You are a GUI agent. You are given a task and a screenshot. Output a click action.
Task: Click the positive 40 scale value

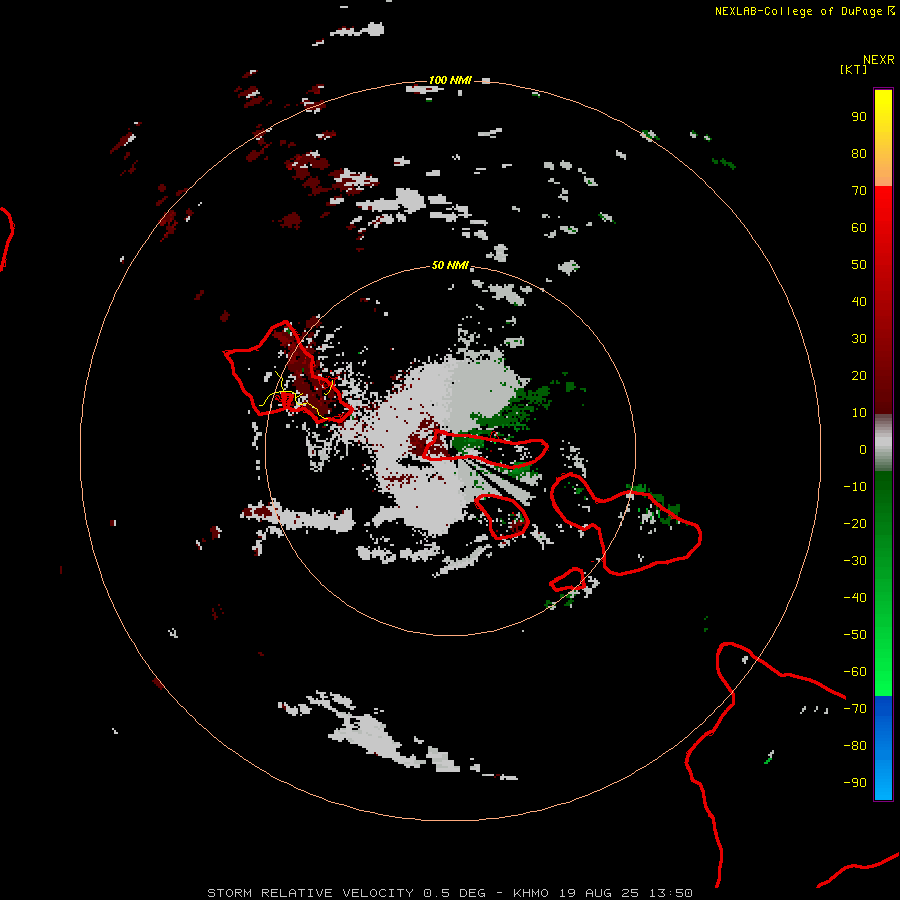click(859, 301)
